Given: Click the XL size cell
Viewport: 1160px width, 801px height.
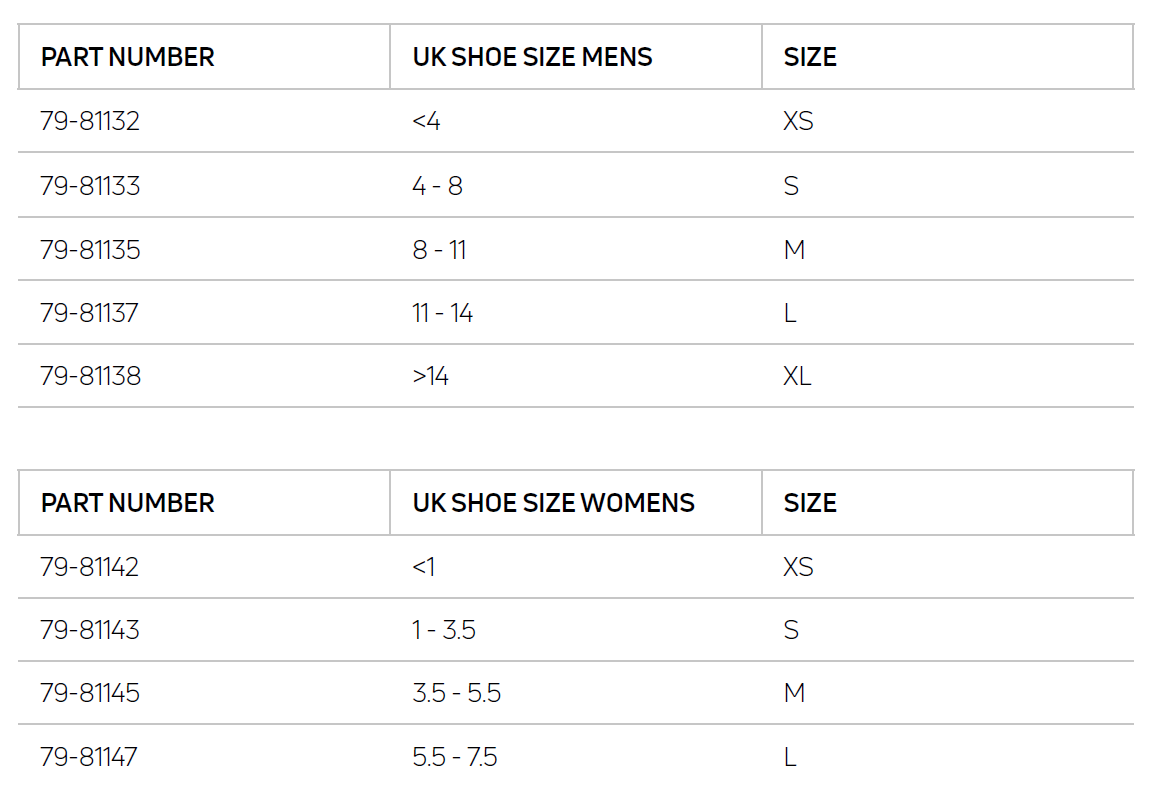Looking at the screenshot, I should (x=797, y=376).
